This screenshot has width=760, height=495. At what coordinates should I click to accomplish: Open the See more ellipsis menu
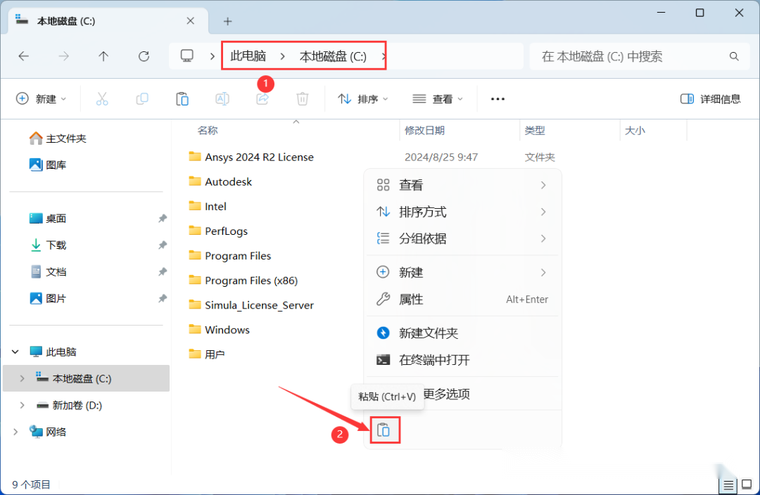tap(498, 99)
